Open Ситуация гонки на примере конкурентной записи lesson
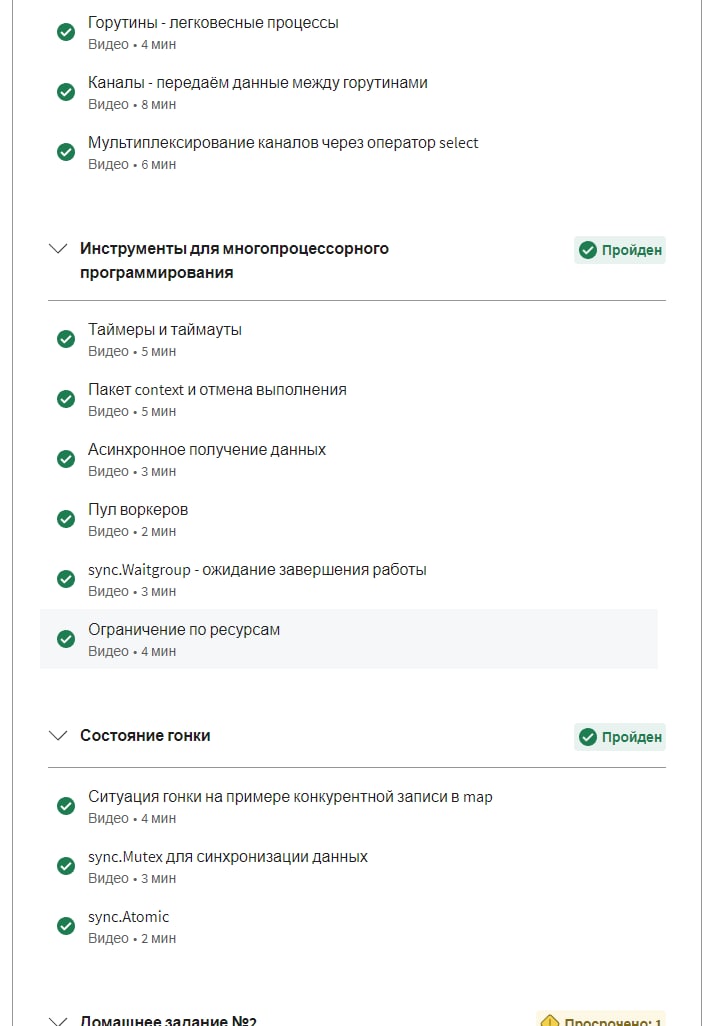 (x=290, y=797)
